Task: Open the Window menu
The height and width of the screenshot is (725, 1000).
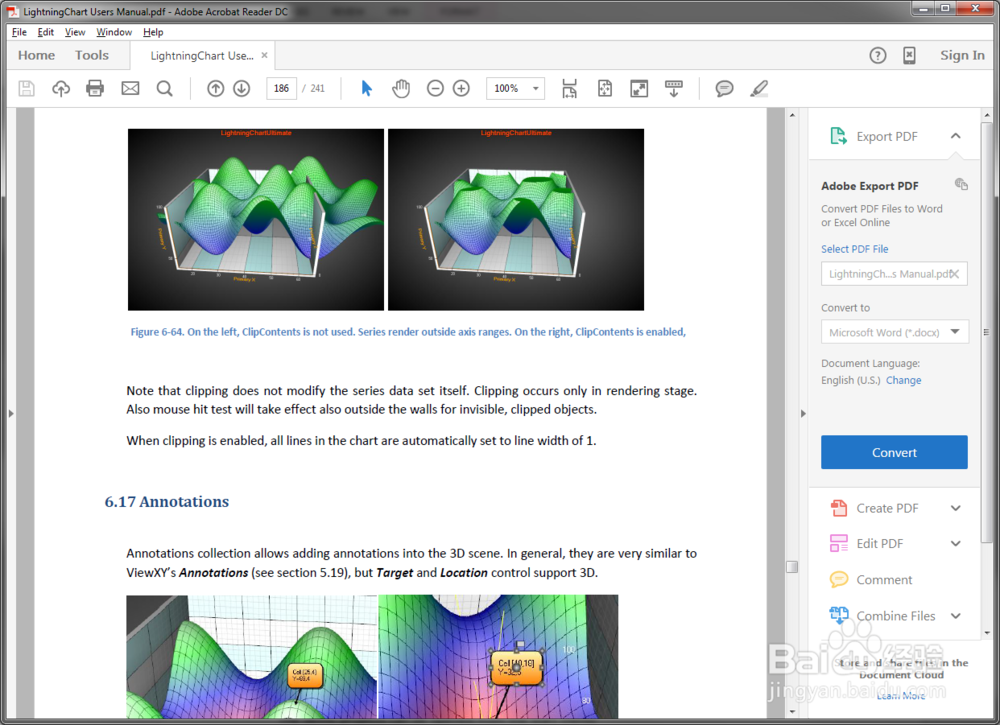Action: (x=114, y=32)
